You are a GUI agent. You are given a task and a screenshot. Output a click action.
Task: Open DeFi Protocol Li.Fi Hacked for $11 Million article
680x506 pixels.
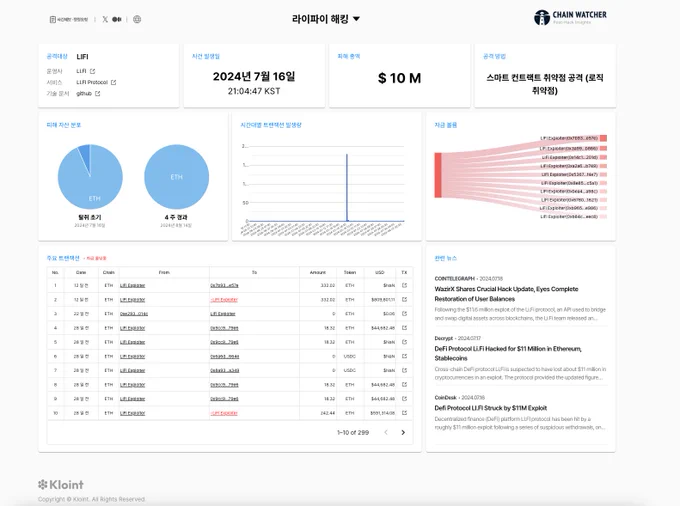[508, 353]
